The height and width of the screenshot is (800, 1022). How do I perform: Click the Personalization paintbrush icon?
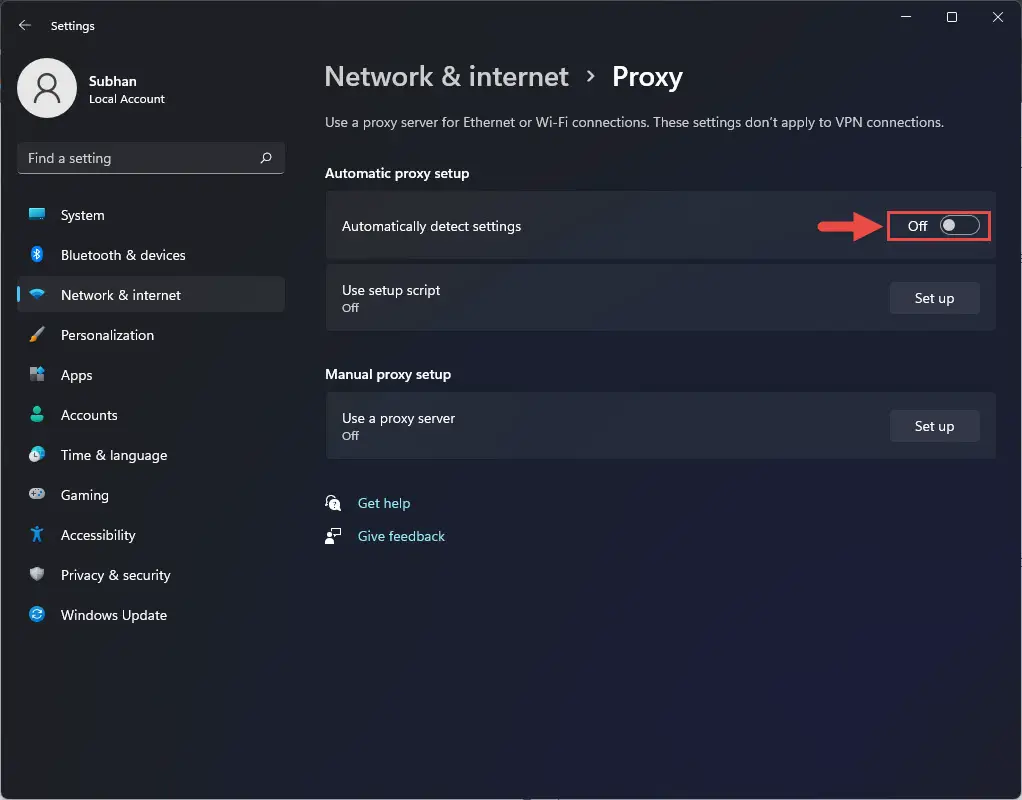(x=37, y=334)
